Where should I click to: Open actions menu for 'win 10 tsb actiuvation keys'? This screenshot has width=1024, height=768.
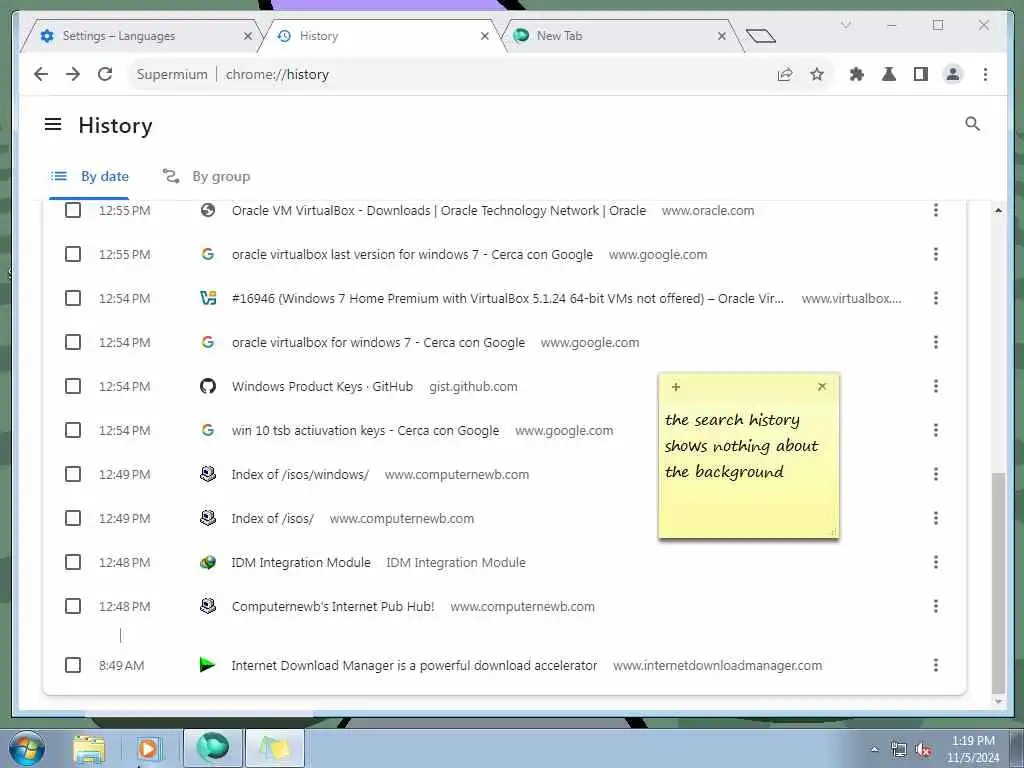pos(936,430)
